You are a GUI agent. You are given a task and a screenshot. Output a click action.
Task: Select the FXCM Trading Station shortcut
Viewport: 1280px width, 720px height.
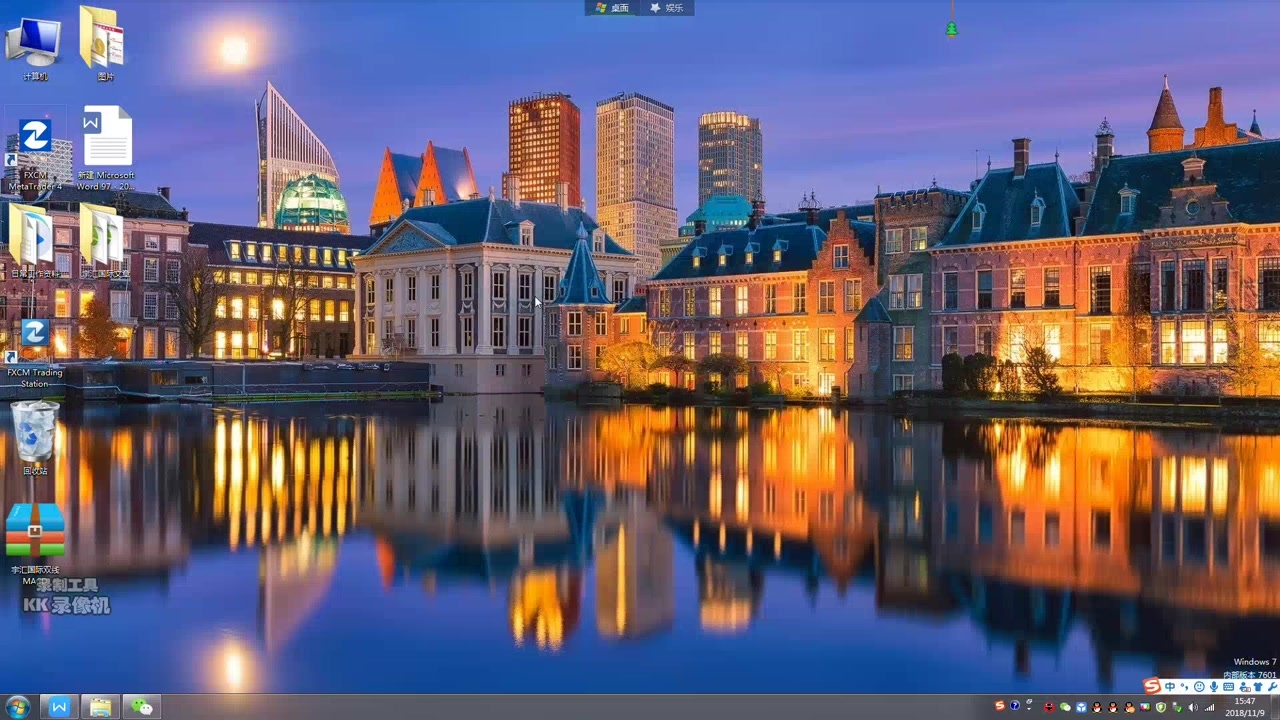[35, 354]
